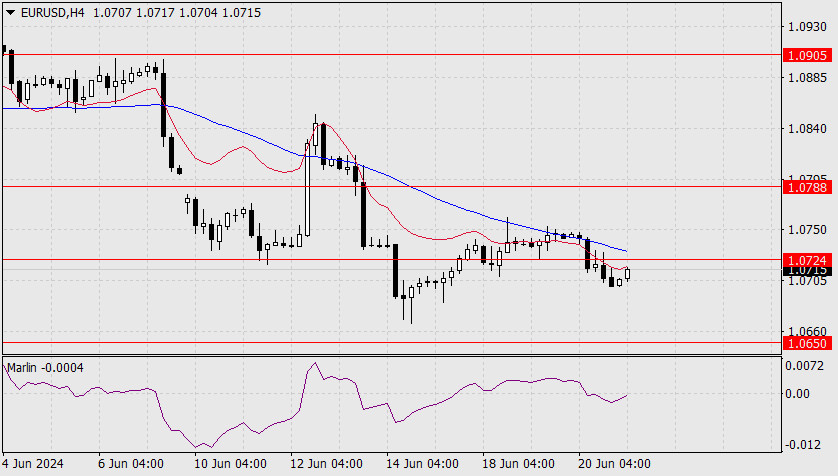The width and height of the screenshot is (838, 476).
Task: Select the Marlin -0.0004 indicator label
Action: (45, 368)
